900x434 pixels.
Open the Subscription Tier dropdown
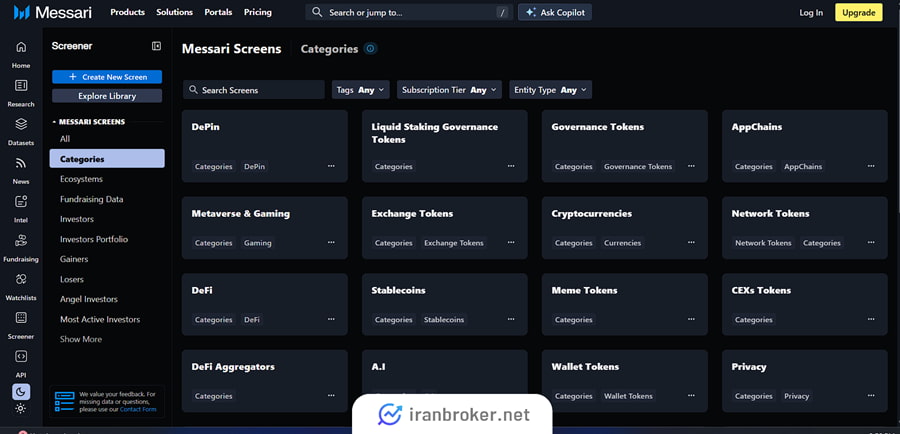pyautogui.click(x=449, y=90)
